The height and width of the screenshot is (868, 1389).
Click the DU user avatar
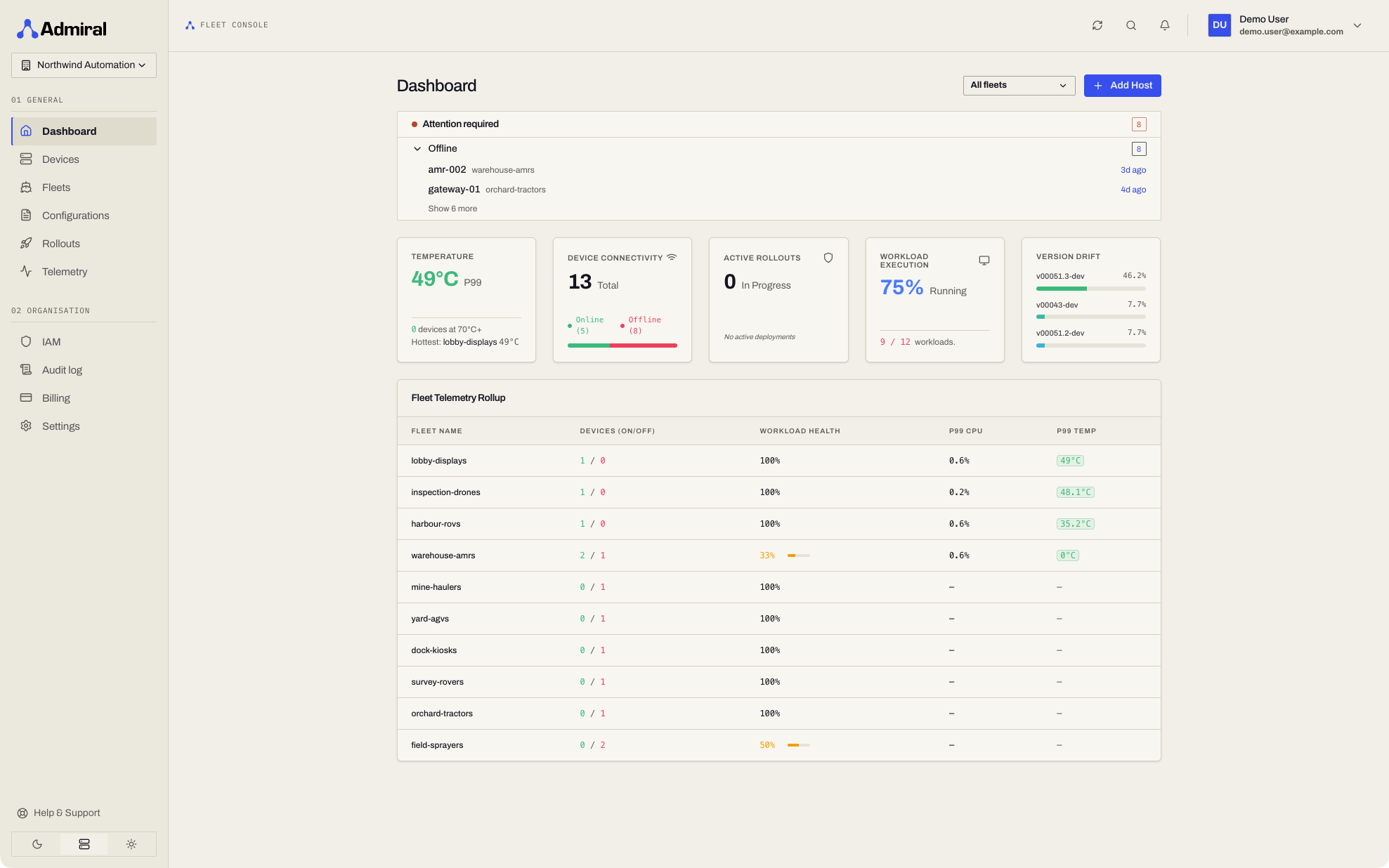coord(1219,25)
